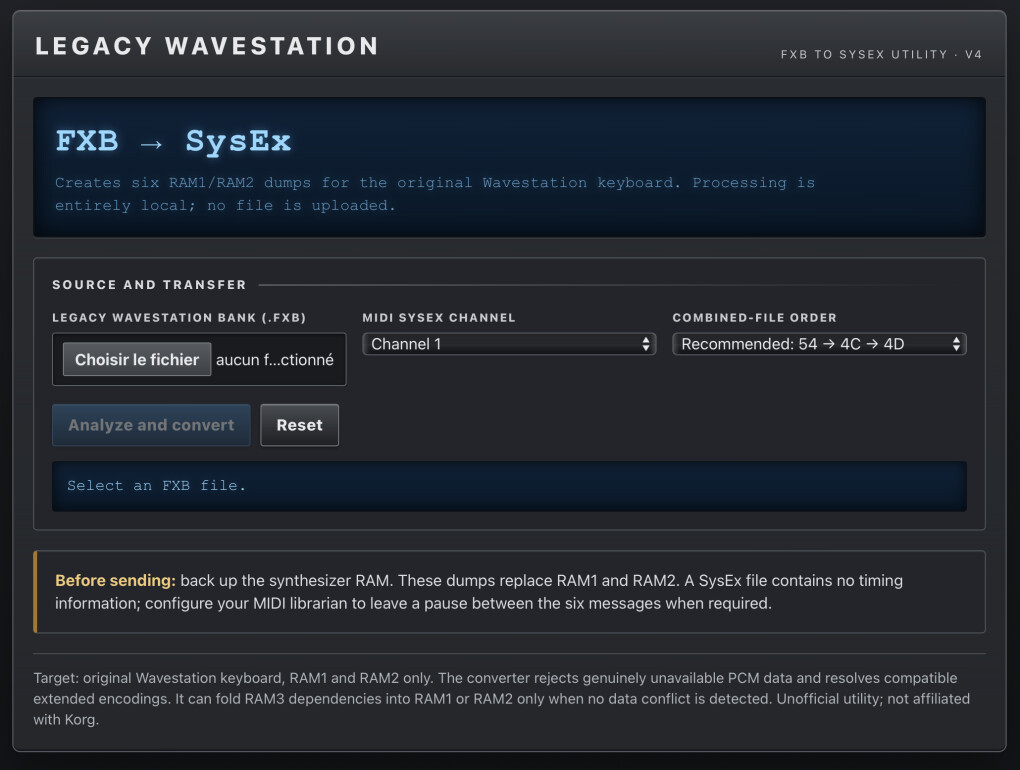The image size is (1020, 770).
Task: Click the Analyze and convert button
Action: [x=151, y=425]
